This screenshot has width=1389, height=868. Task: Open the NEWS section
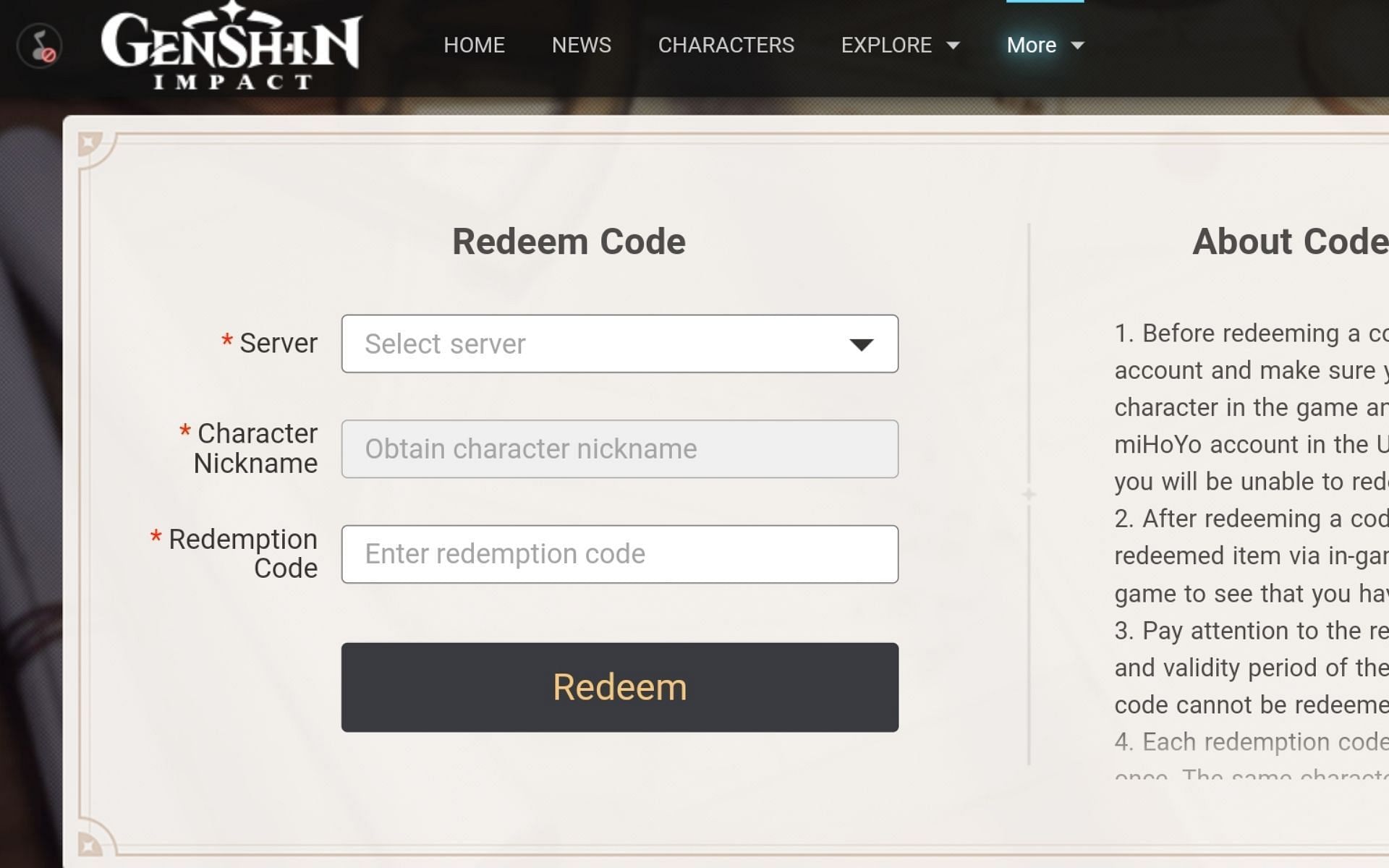coord(581,46)
